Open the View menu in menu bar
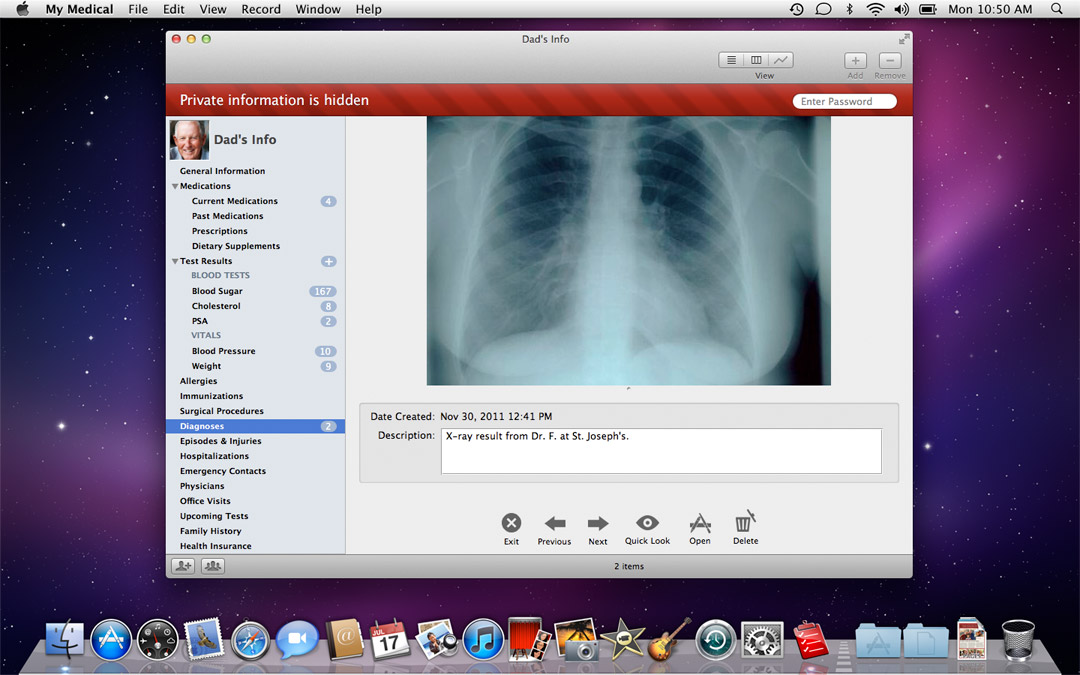1080x675 pixels. (x=213, y=9)
